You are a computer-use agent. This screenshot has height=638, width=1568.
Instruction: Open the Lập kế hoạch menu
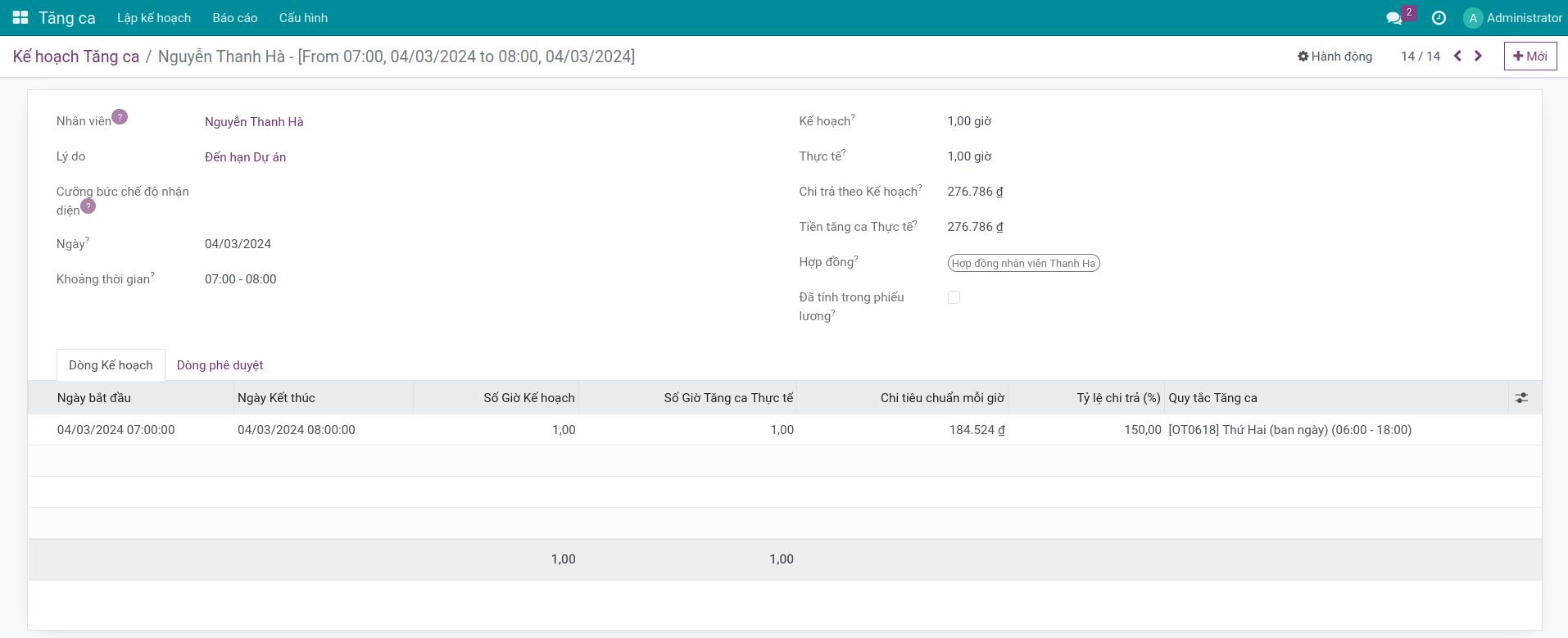tap(154, 18)
